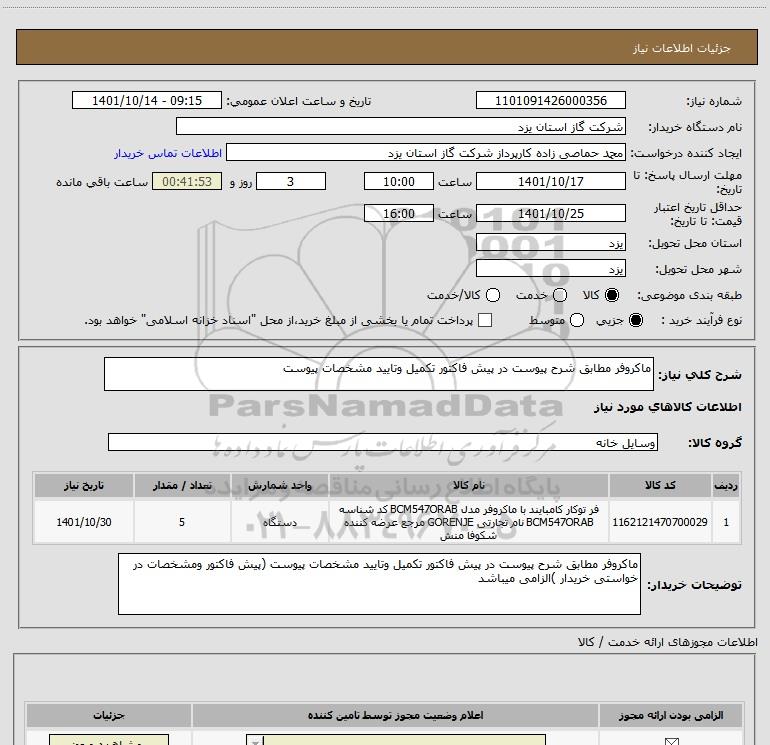Viewport: 770px width, 745px height.
Task: Choose the متوسط purchase type radio
Action: pos(577,320)
